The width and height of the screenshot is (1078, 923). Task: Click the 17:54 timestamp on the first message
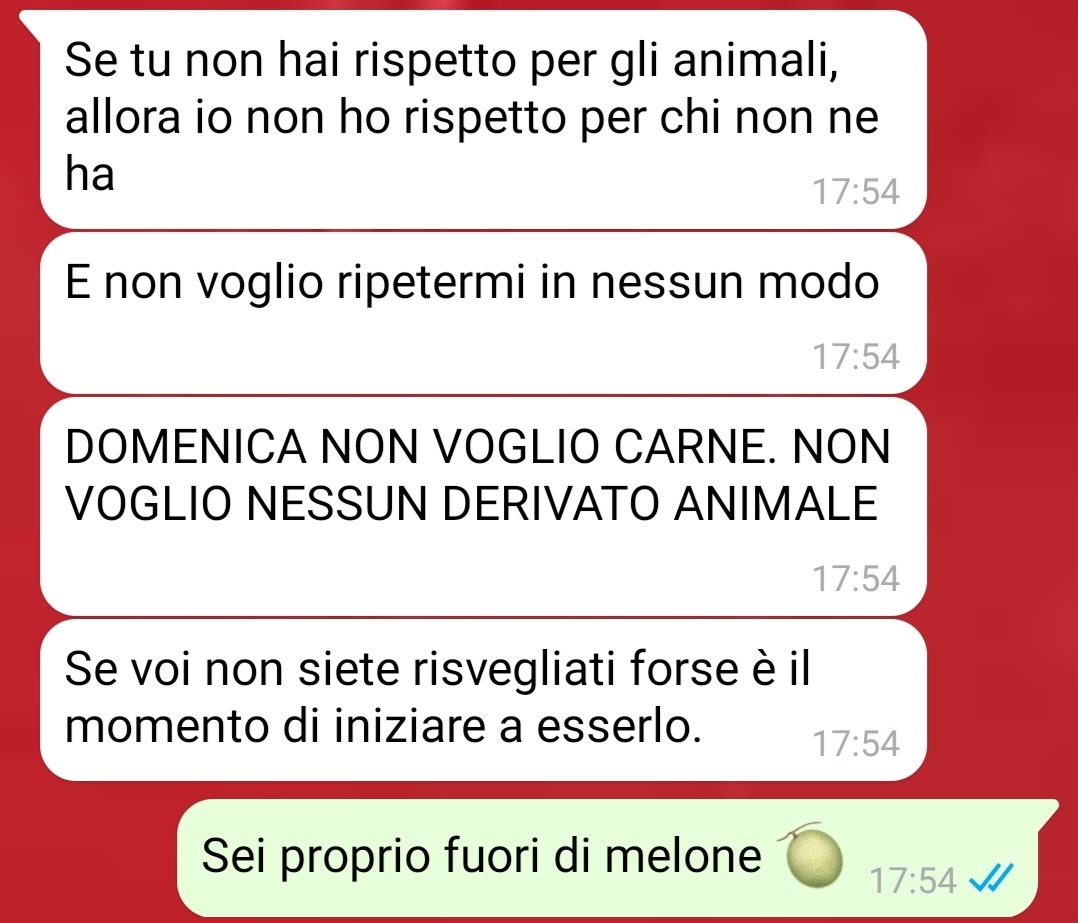(856, 191)
